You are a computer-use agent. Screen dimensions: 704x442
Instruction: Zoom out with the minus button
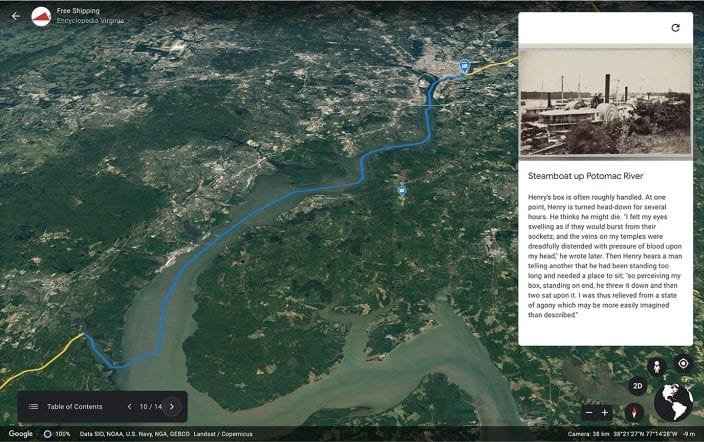[x=589, y=412]
